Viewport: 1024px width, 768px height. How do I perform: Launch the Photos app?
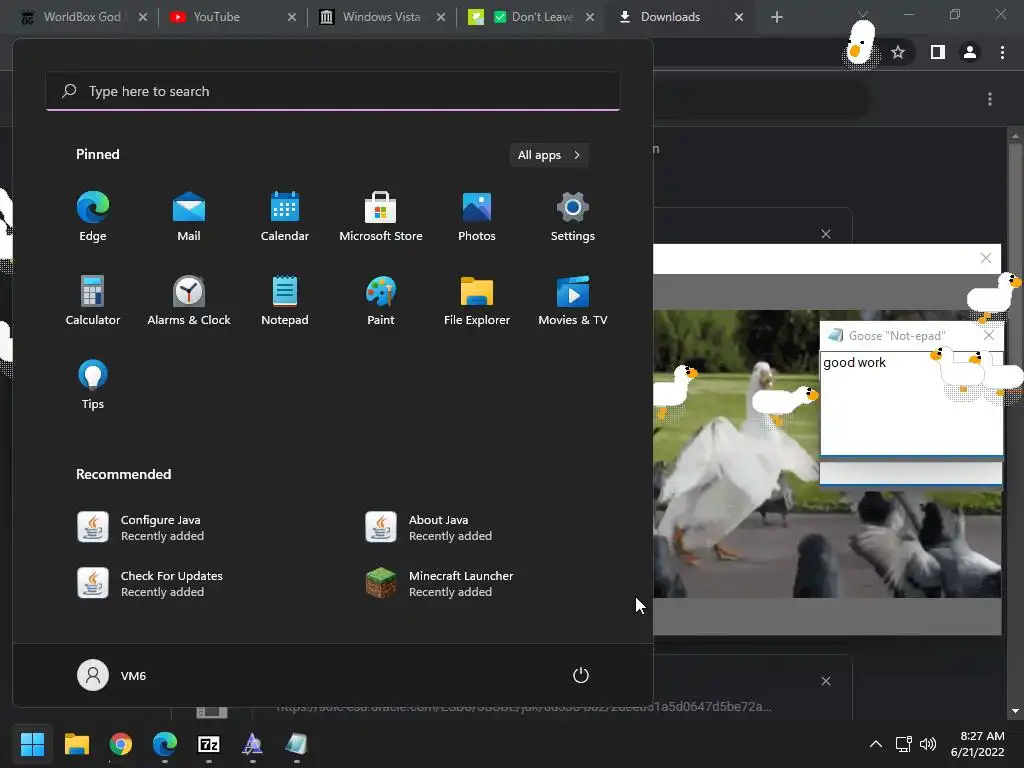pyautogui.click(x=477, y=217)
